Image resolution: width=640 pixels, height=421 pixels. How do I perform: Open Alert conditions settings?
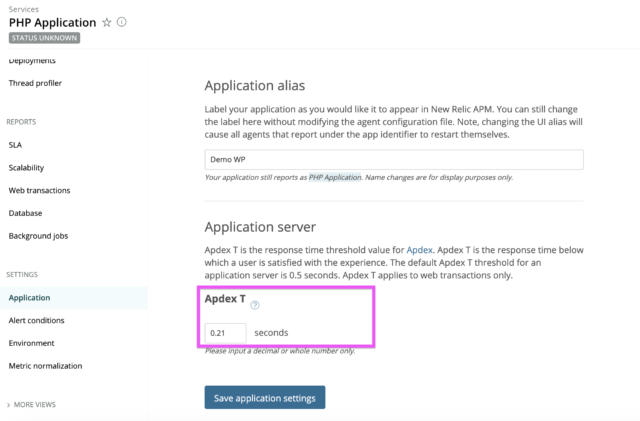pos(36,320)
